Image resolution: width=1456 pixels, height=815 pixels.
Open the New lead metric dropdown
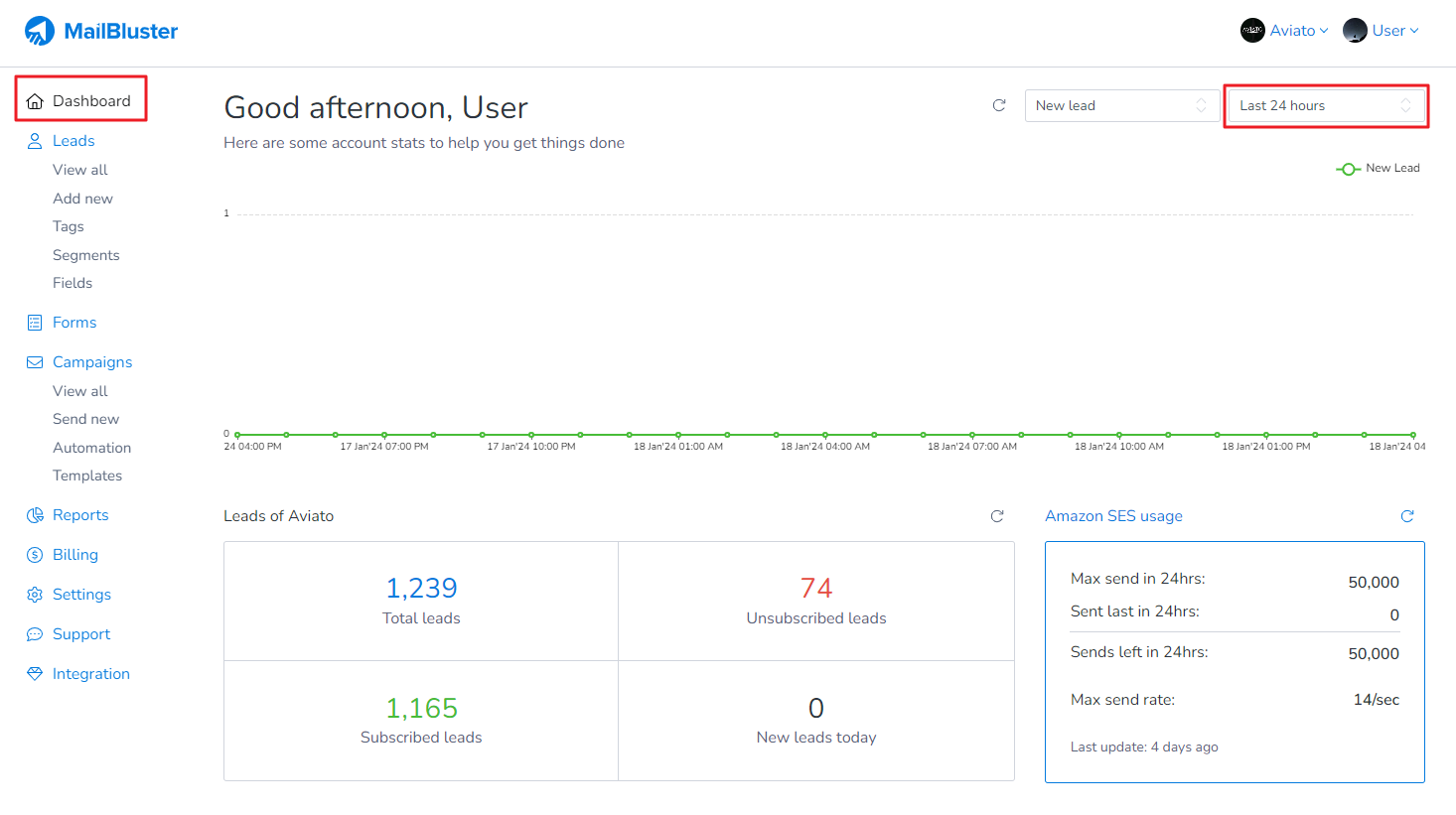1121,106
